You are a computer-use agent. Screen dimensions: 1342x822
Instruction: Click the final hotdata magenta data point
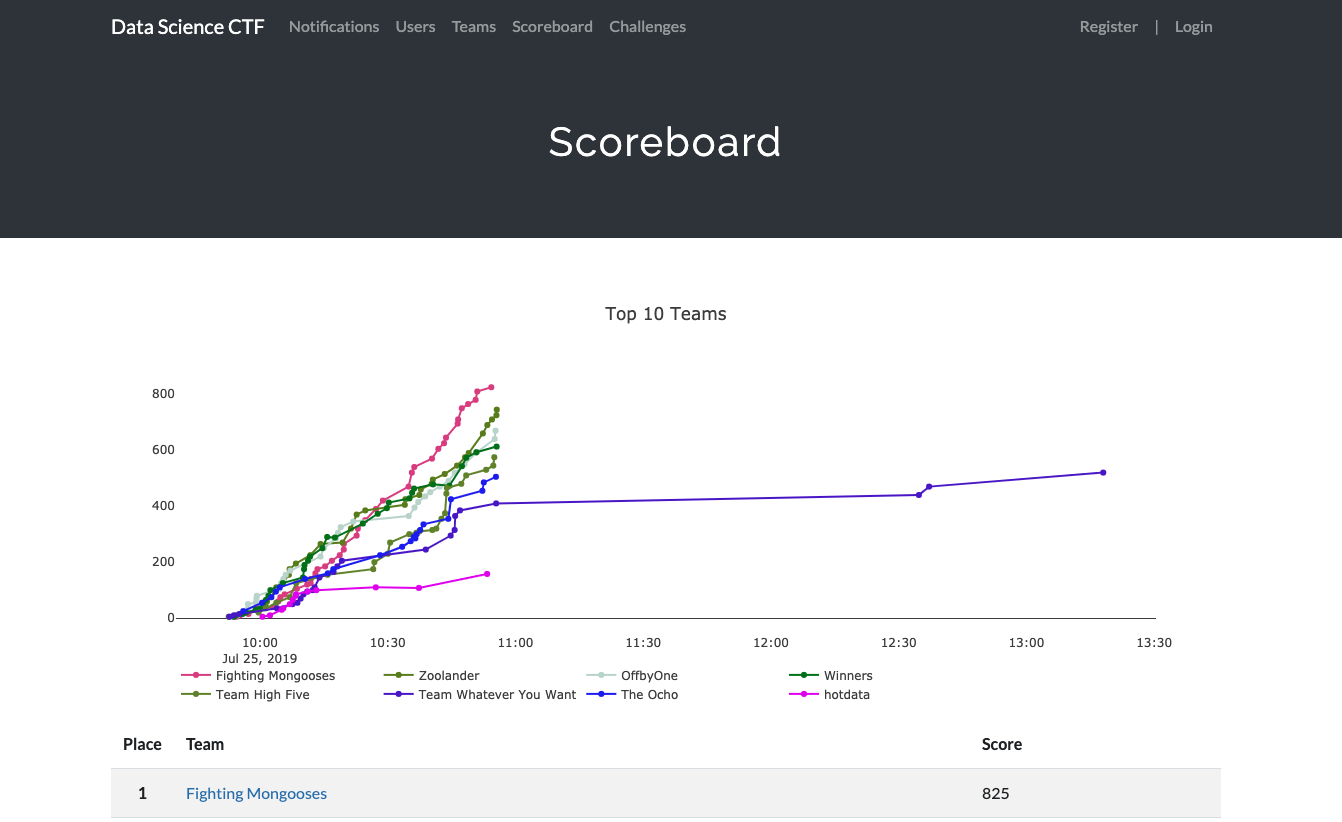tap(487, 574)
